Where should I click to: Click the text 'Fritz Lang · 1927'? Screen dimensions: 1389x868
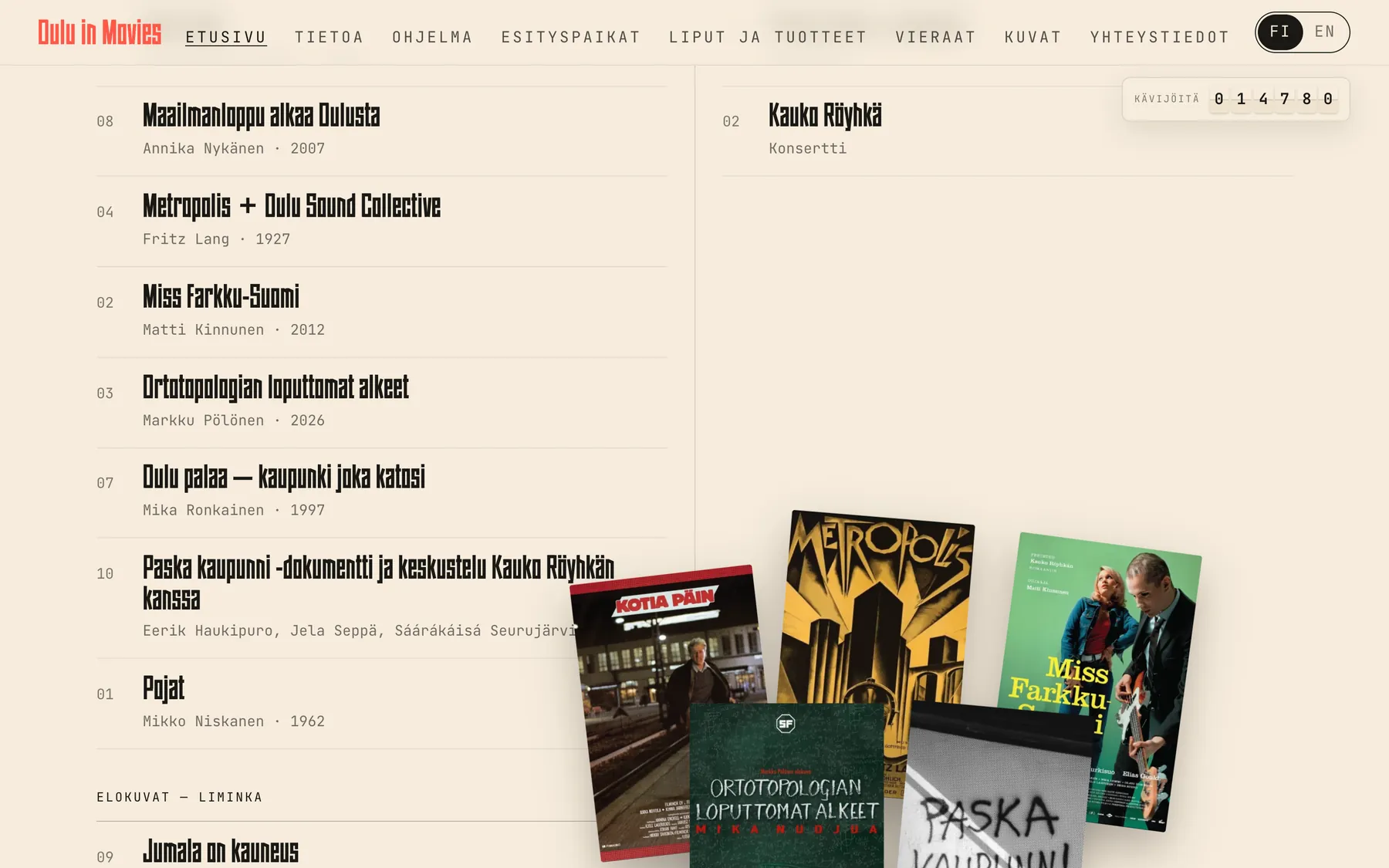coord(217,239)
